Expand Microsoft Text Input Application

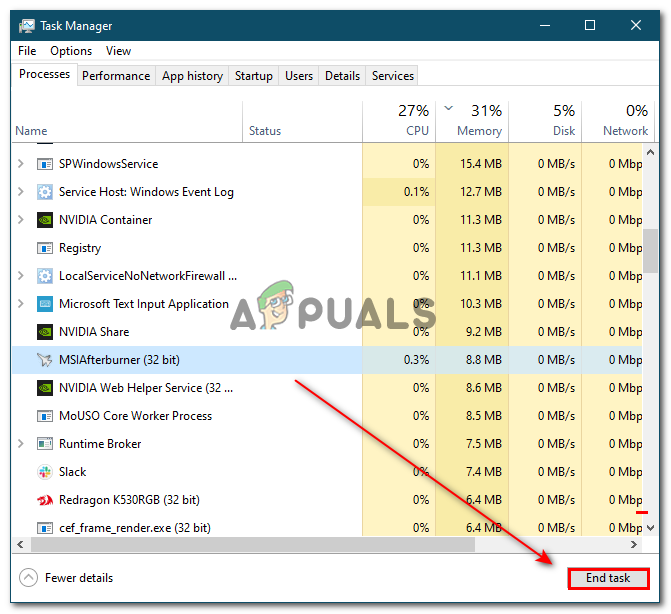[21, 304]
